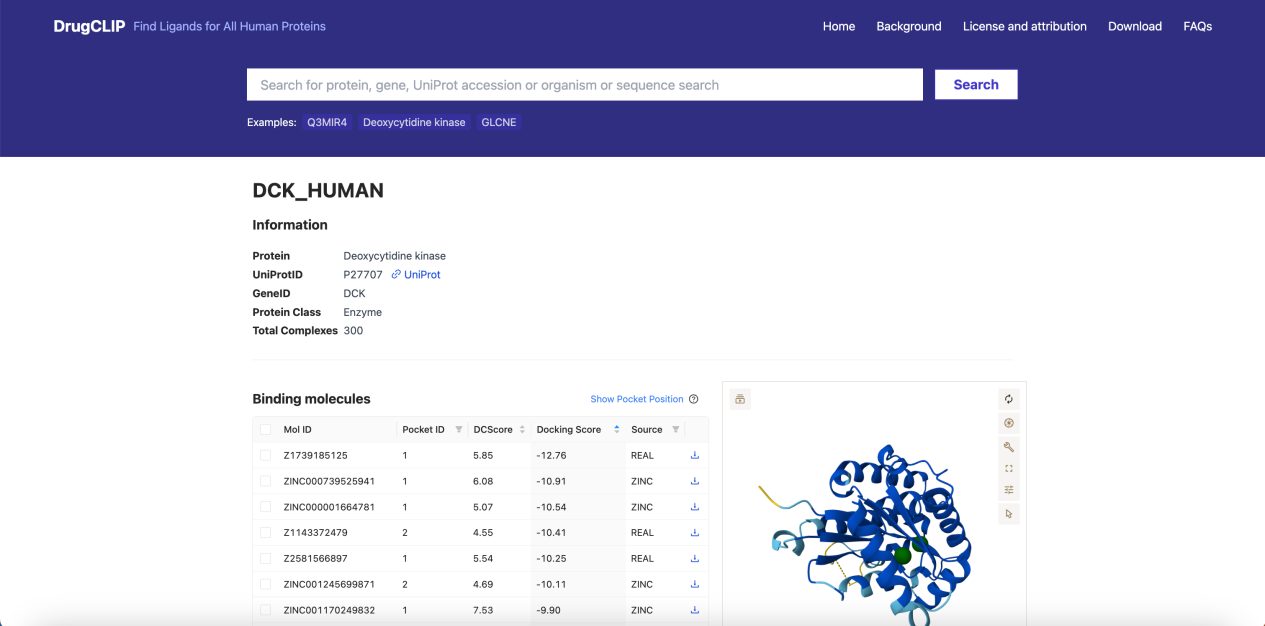Focus the protein search input field
The height and width of the screenshot is (626, 1265).
click(585, 85)
